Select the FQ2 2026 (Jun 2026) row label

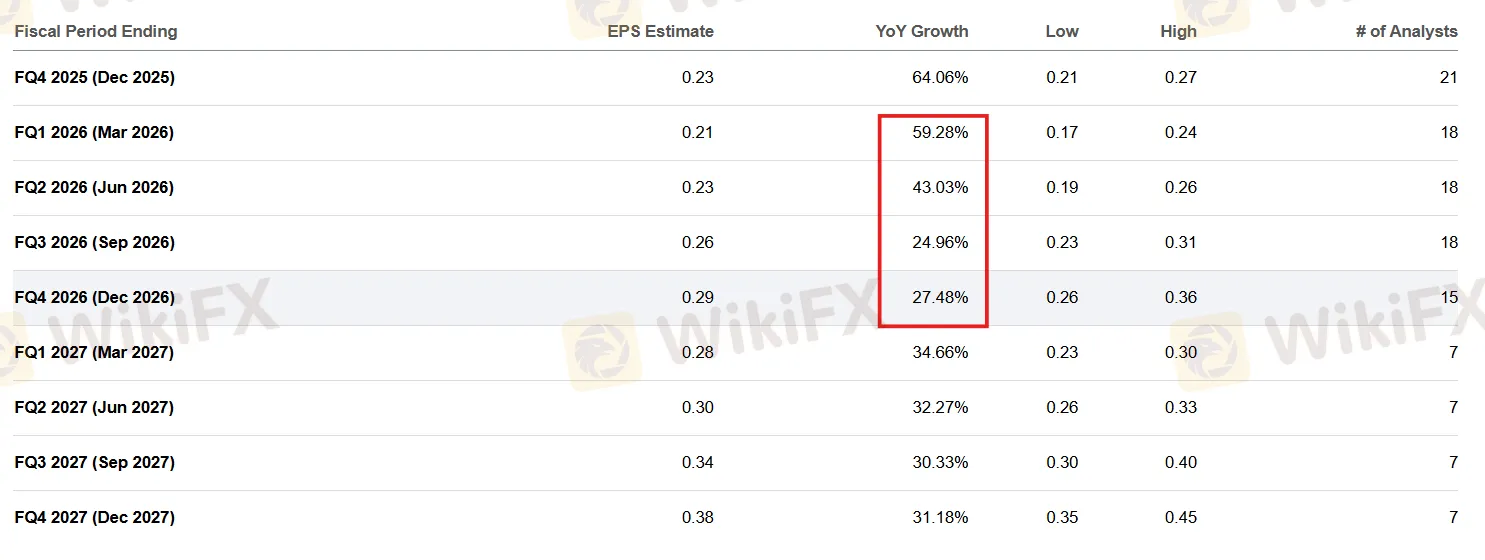coord(94,187)
